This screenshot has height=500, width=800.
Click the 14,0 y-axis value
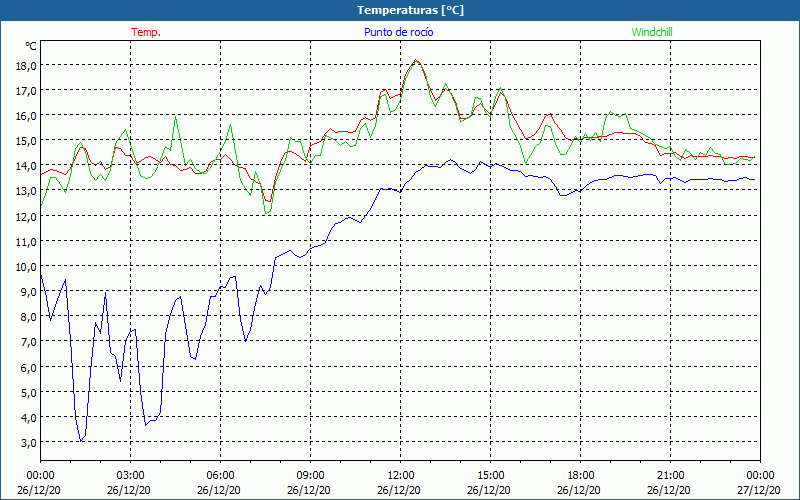27,166
